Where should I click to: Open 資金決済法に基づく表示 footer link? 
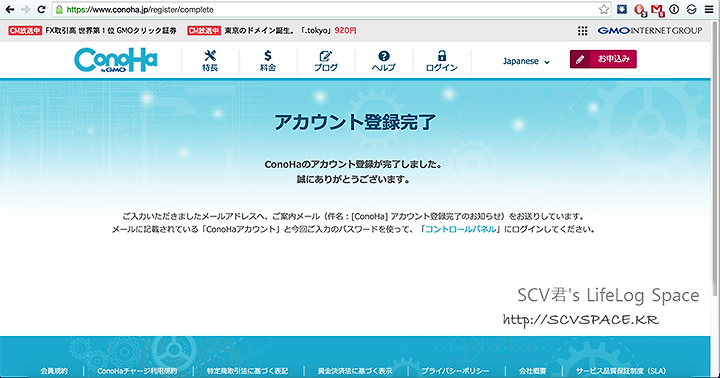point(355,371)
